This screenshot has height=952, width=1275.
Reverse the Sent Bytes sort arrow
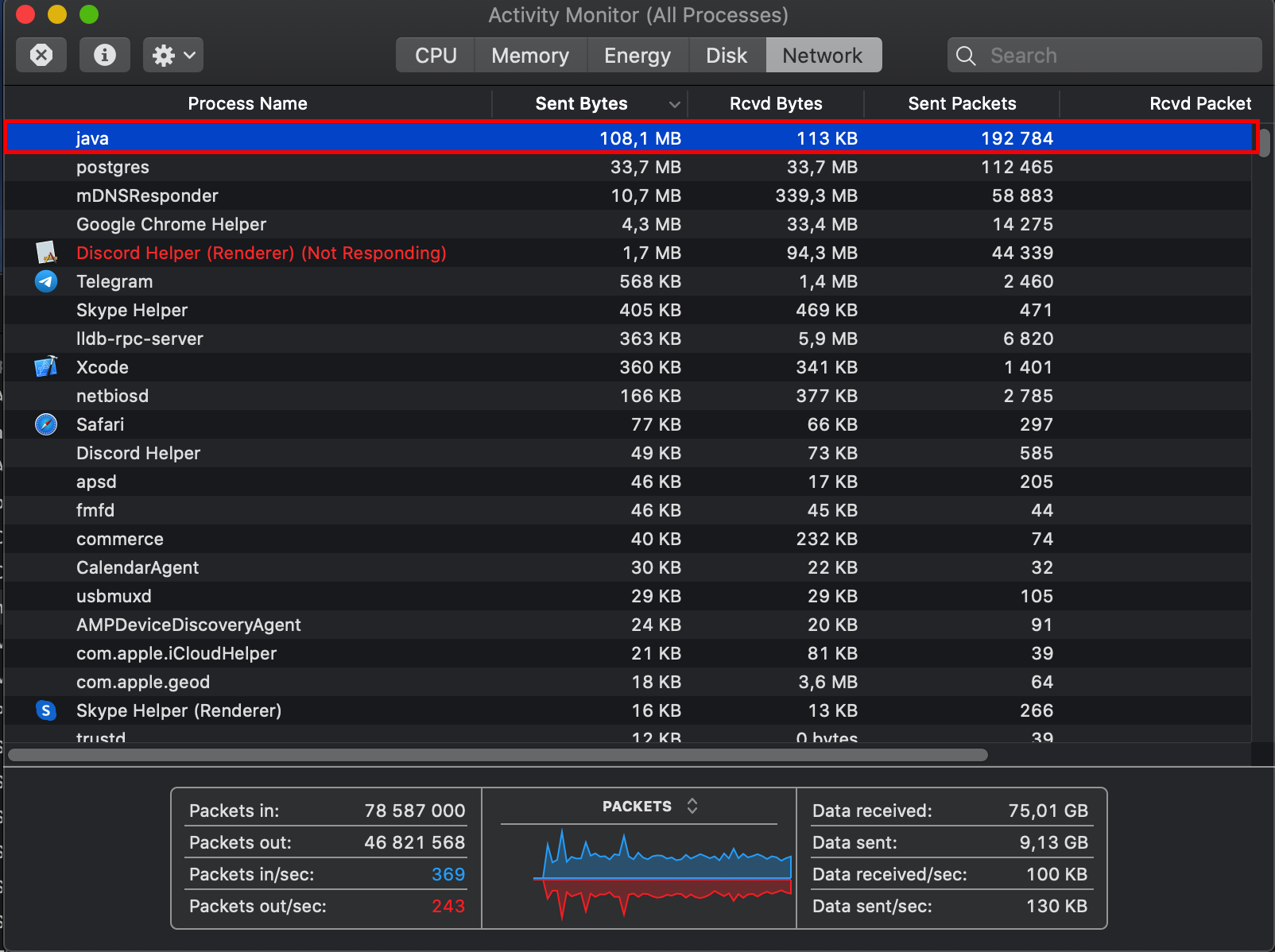click(674, 104)
